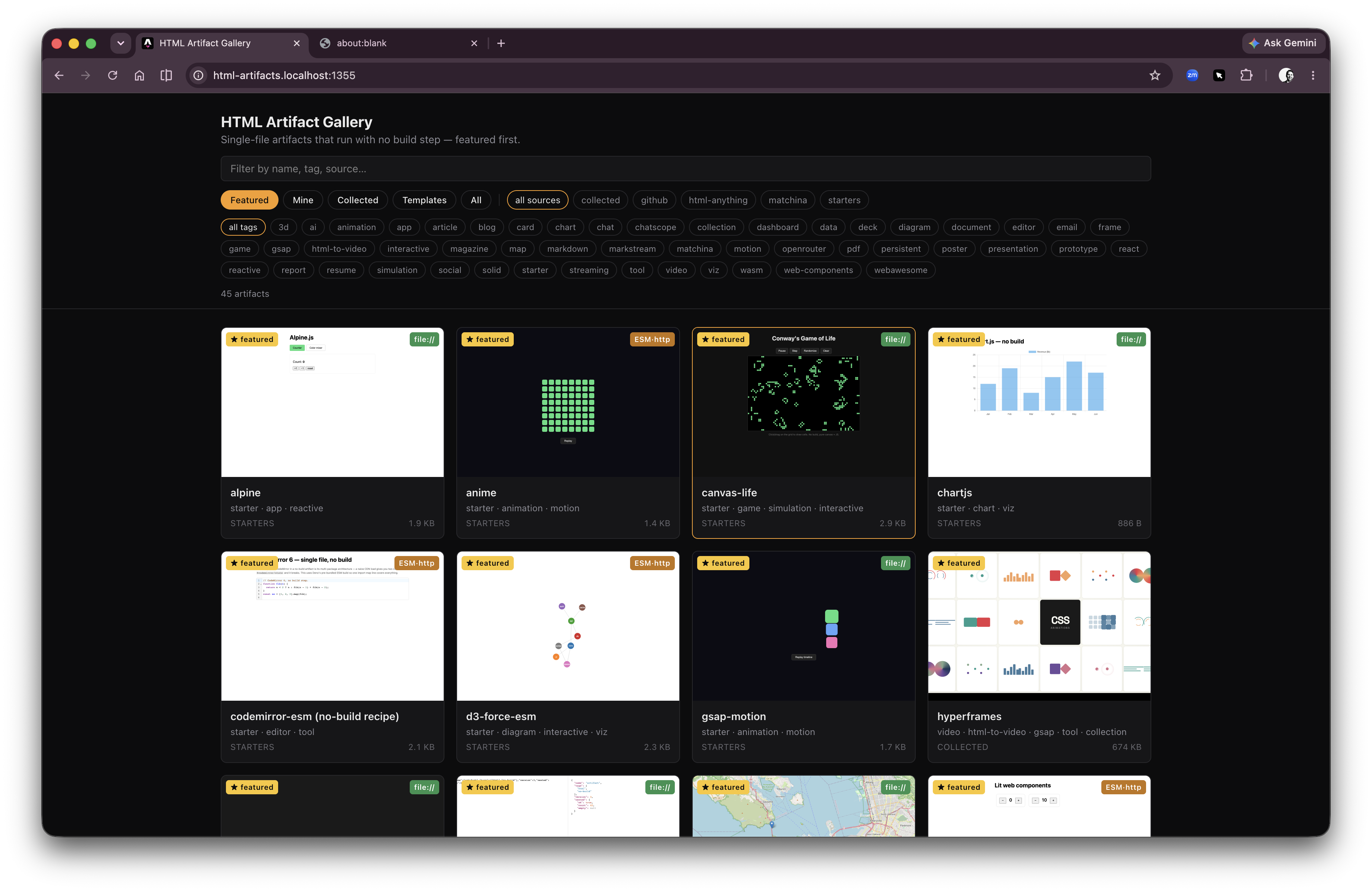Viewport: 1372px width, 892px height.
Task: Open a new tab with plus icon
Action: click(x=501, y=43)
